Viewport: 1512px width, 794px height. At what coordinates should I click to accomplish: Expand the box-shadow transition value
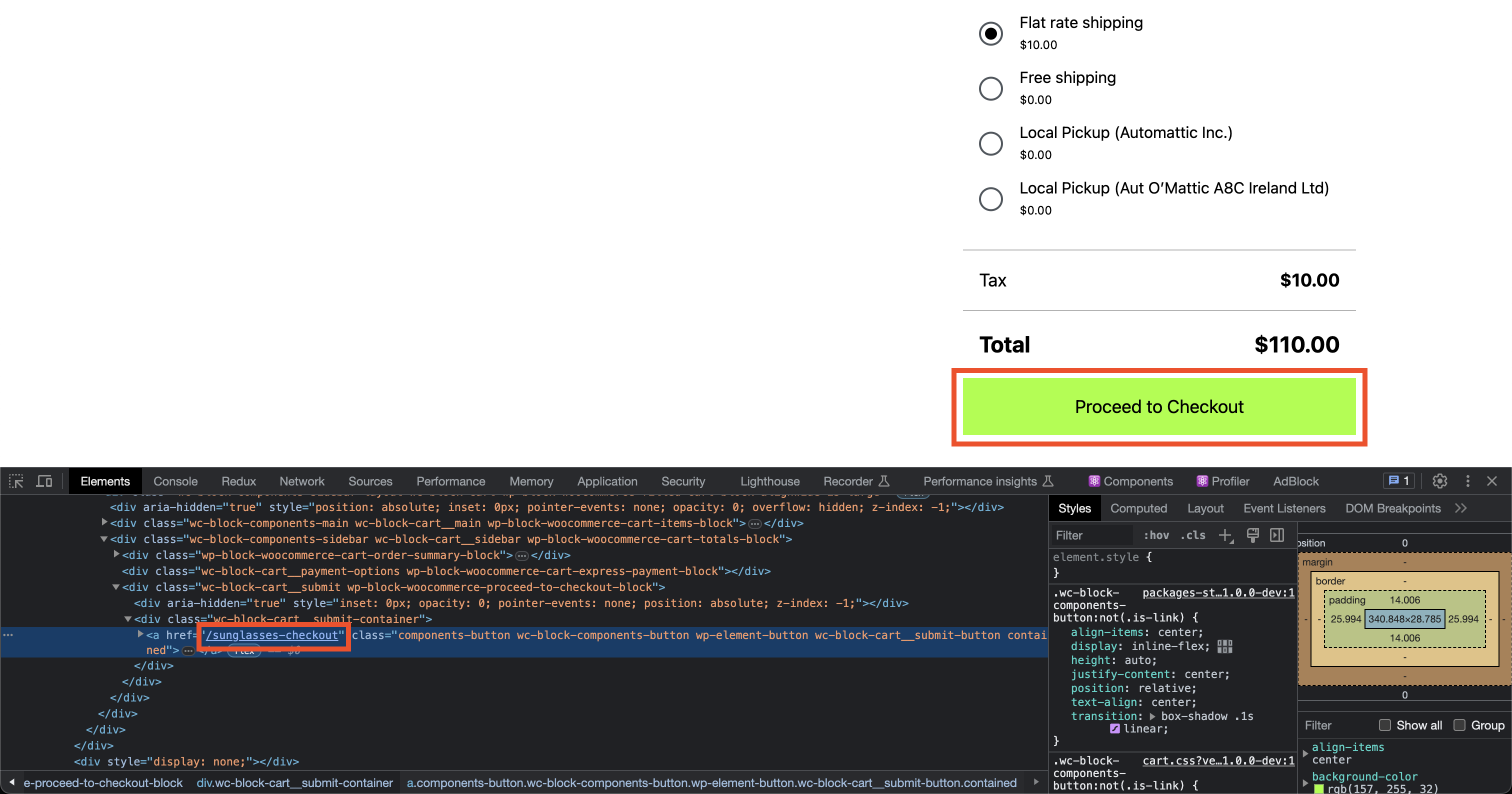(x=1152, y=716)
